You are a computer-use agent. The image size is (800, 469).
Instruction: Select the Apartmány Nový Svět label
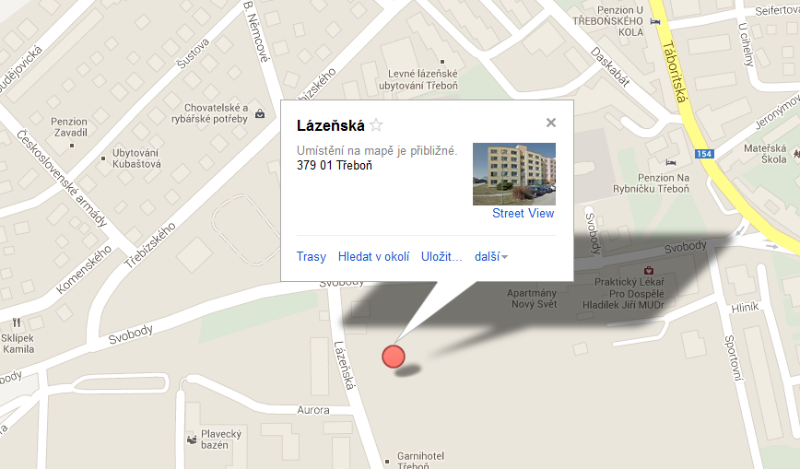point(532,299)
